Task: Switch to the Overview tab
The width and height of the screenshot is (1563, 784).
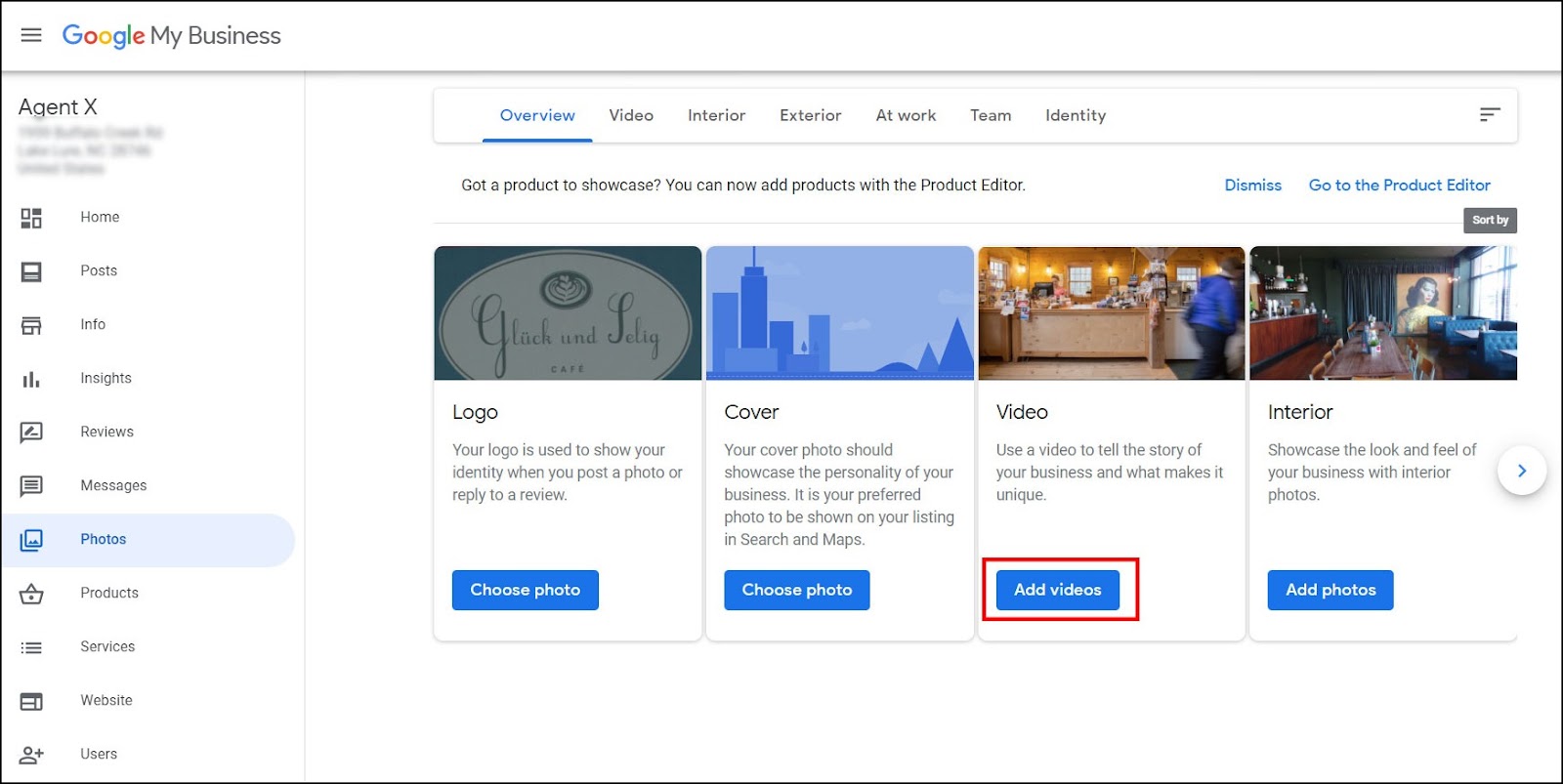Action: coord(537,115)
